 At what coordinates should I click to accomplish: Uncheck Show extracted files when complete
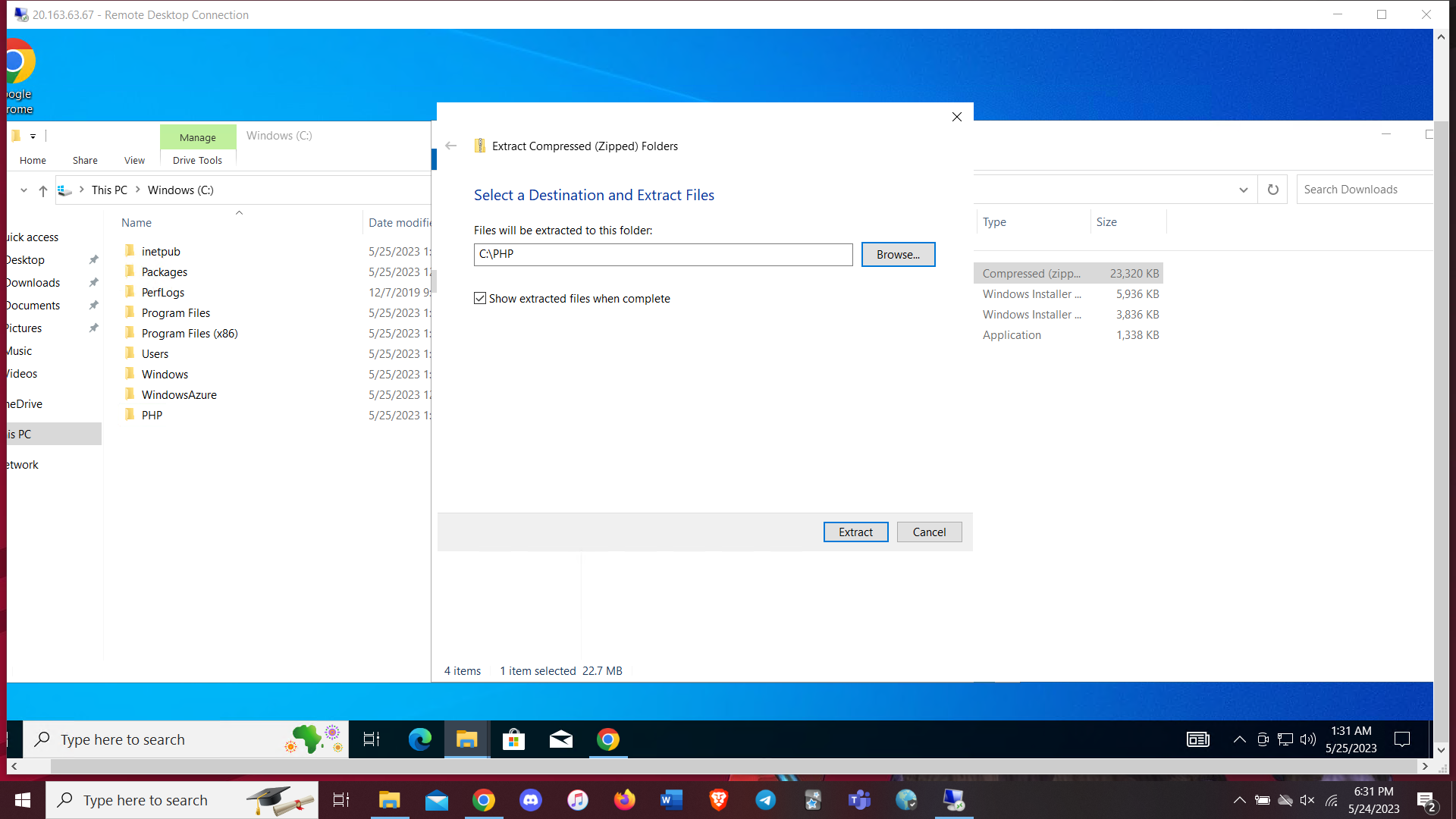(480, 299)
